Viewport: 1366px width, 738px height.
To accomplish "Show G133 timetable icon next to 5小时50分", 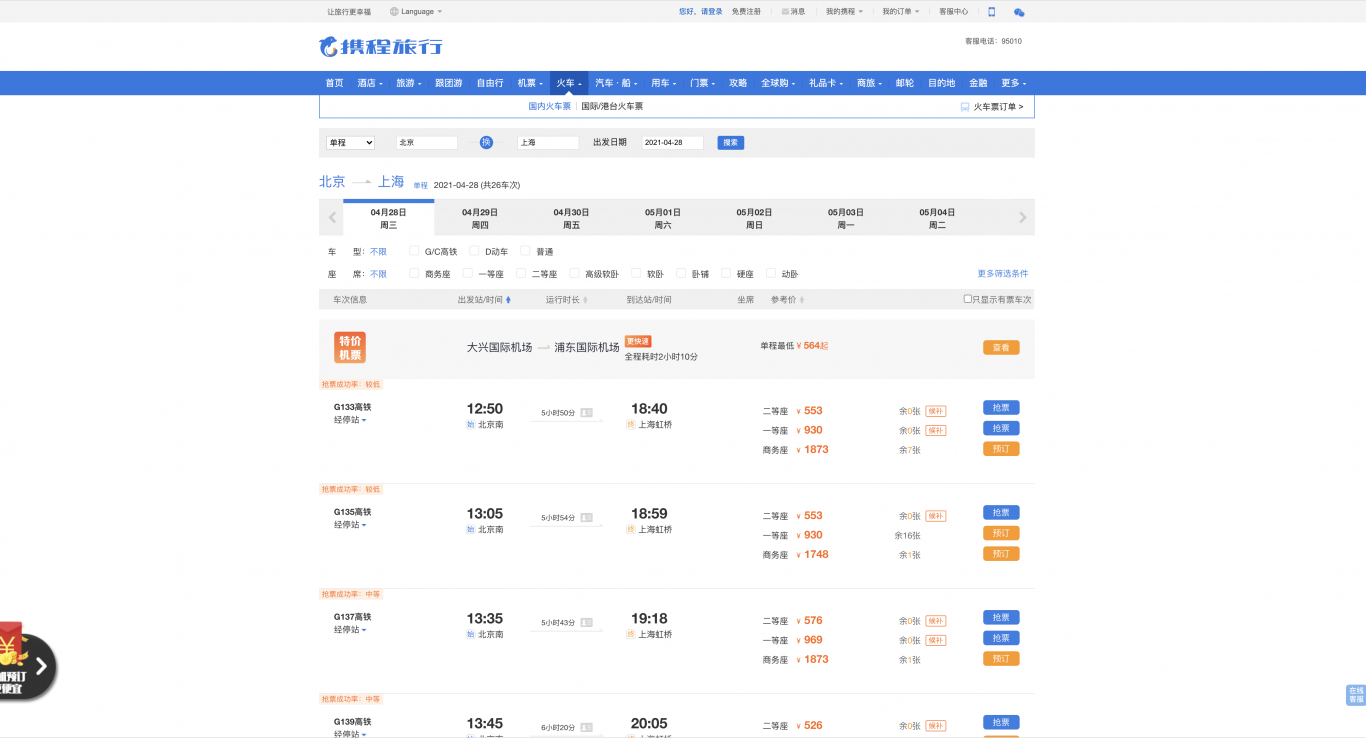I will pyautogui.click(x=586, y=412).
